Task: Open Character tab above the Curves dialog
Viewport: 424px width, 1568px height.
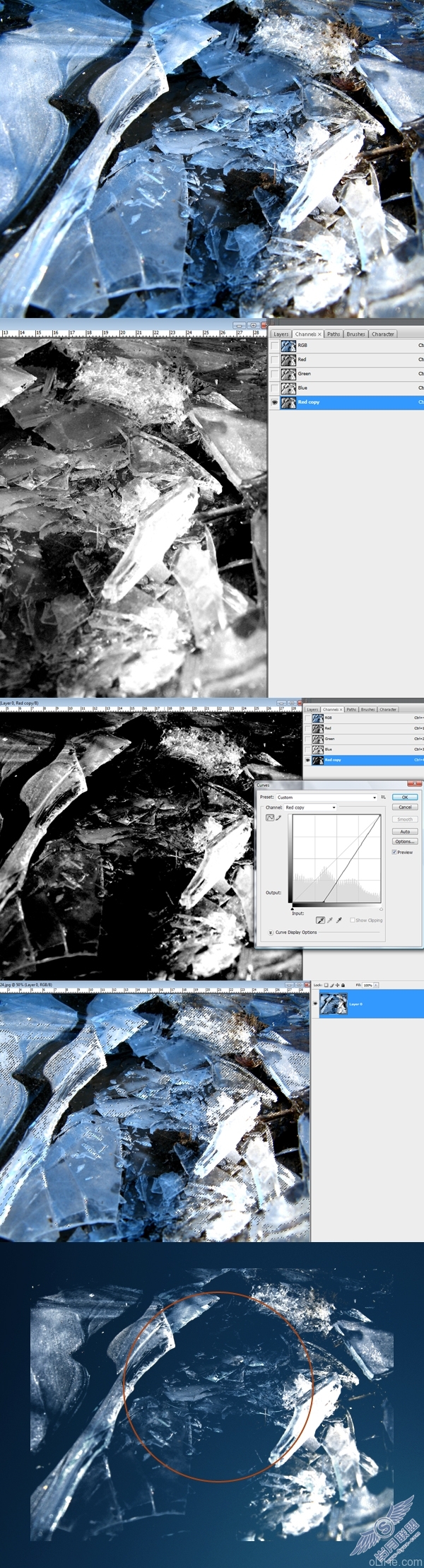Action: [388, 709]
